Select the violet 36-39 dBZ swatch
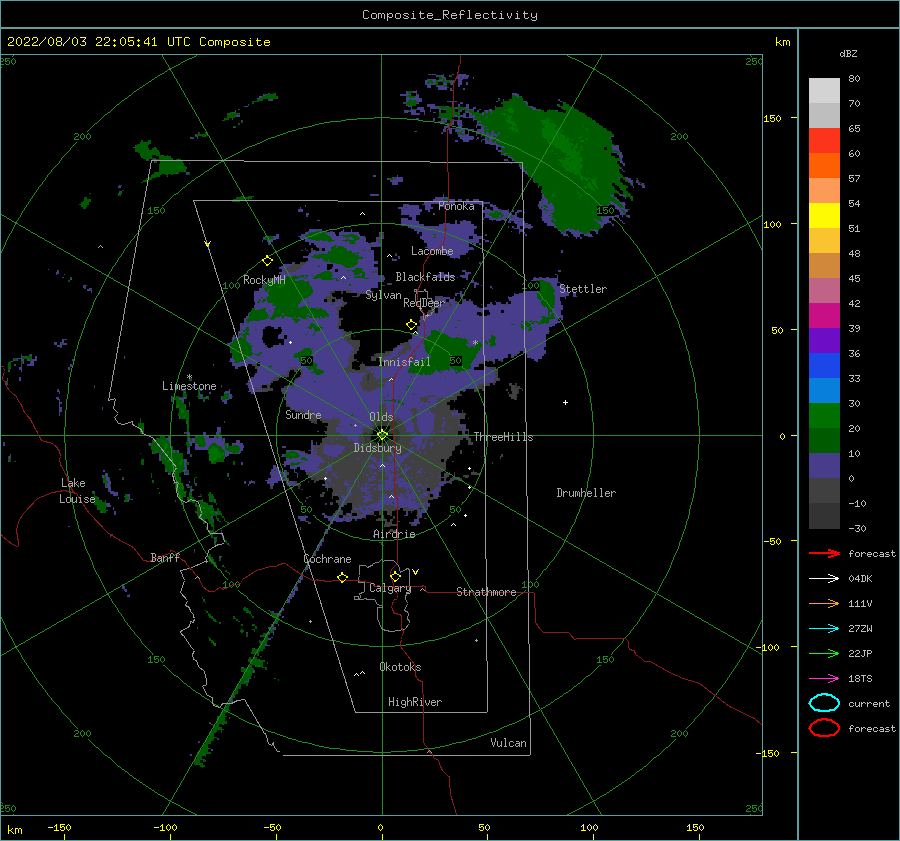The image size is (900, 841). 824,341
